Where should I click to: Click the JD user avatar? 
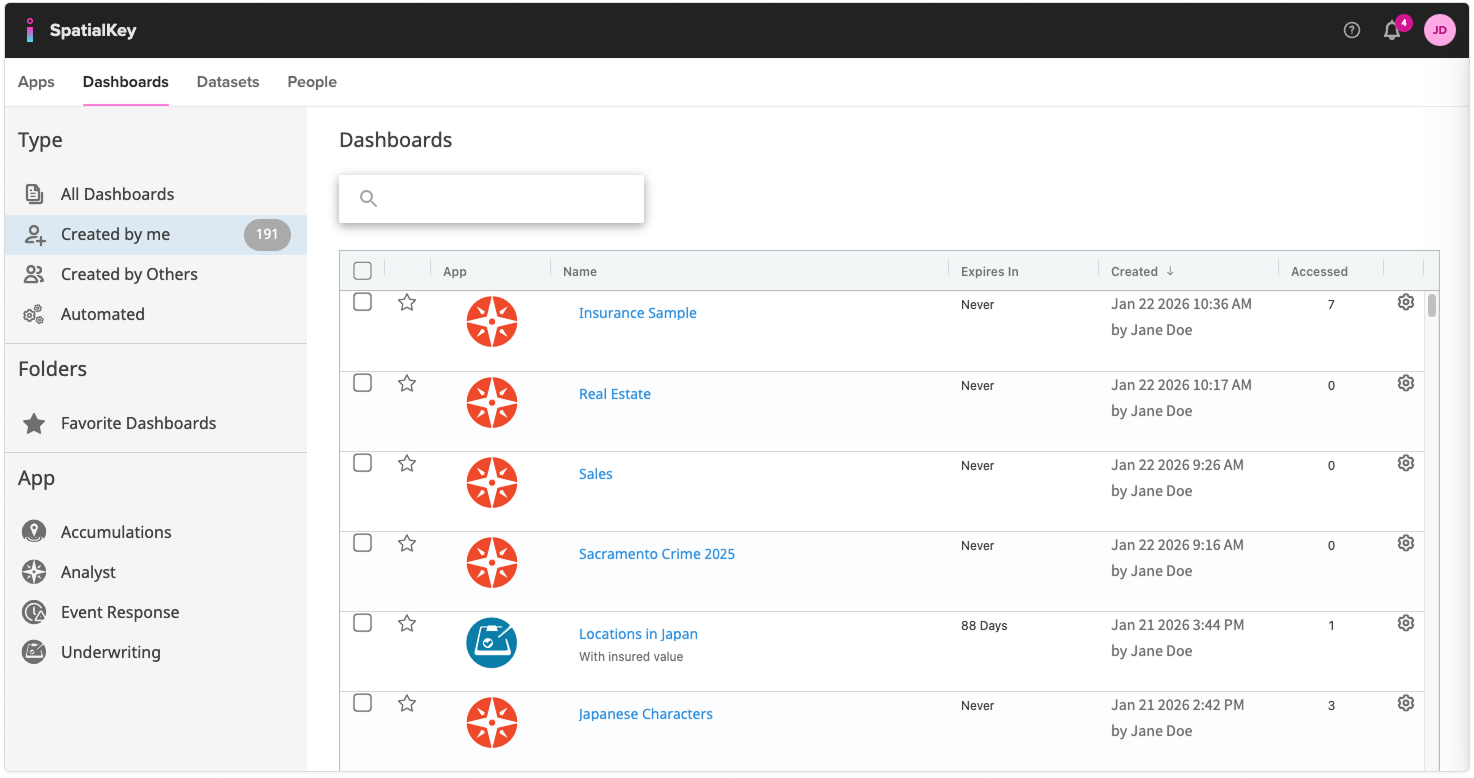(x=1439, y=30)
